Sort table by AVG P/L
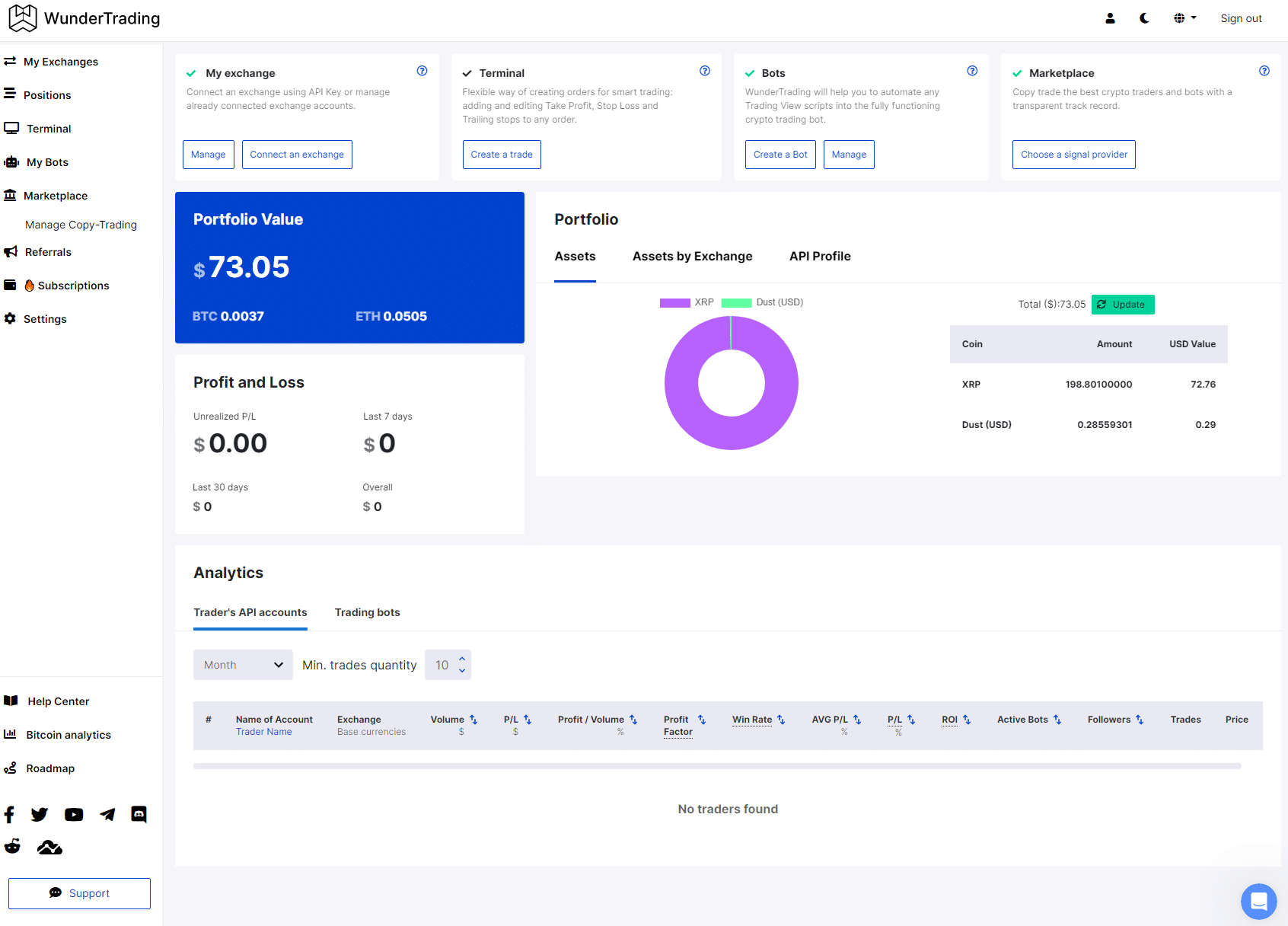This screenshot has height=926, width=1288. click(x=857, y=720)
